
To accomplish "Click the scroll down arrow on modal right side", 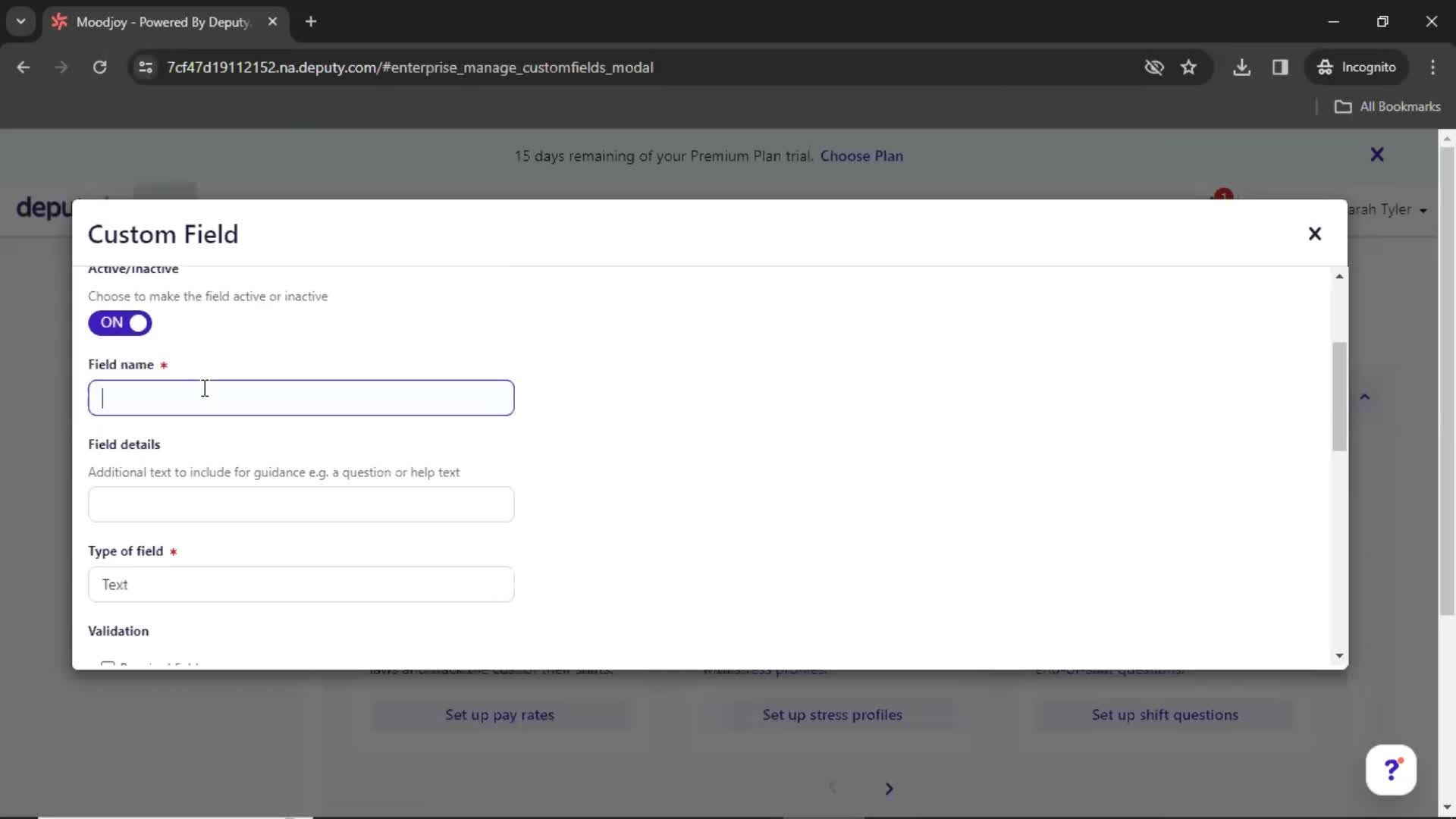I will coord(1338,655).
